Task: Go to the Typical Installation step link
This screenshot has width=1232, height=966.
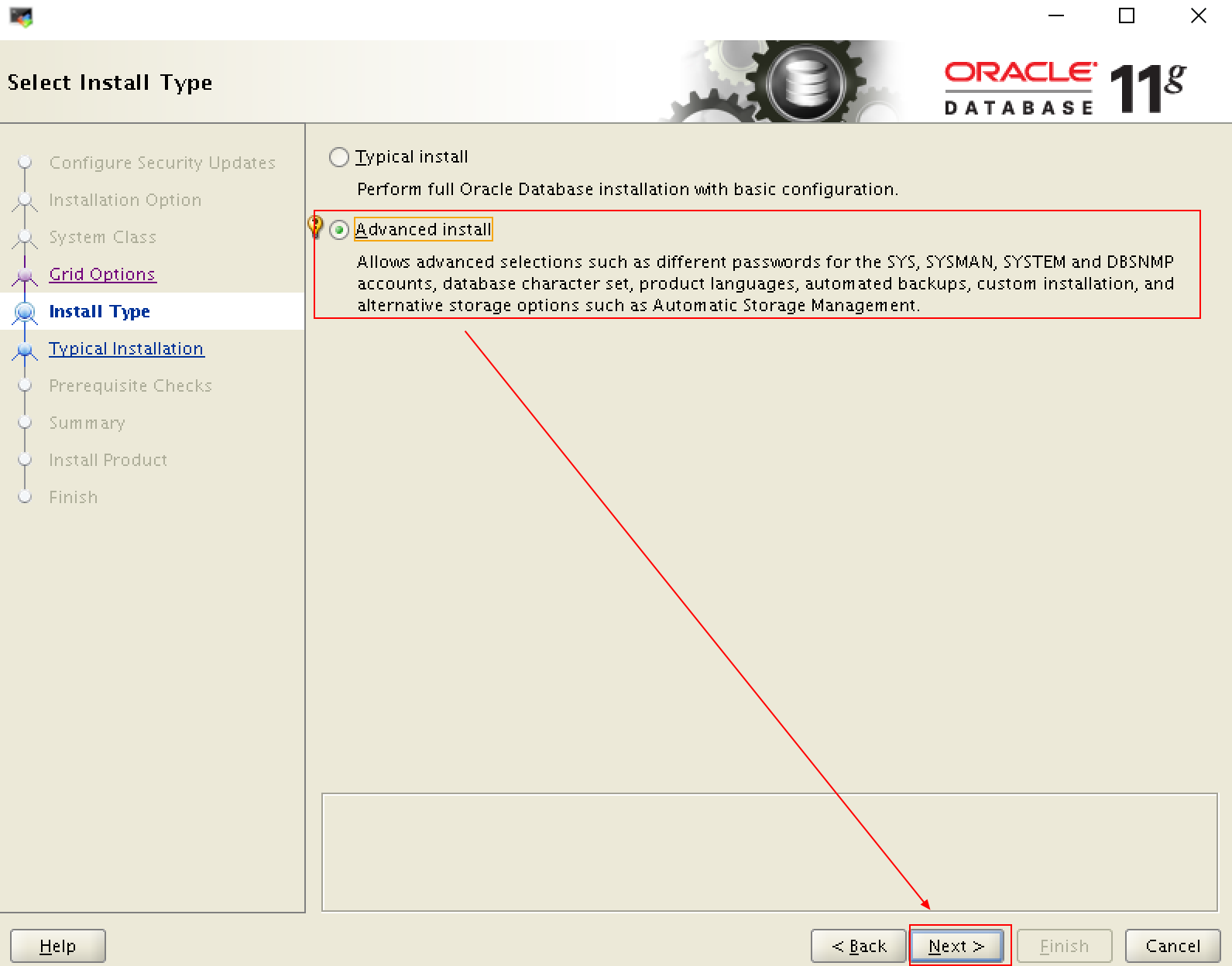Action: click(x=126, y=348)
